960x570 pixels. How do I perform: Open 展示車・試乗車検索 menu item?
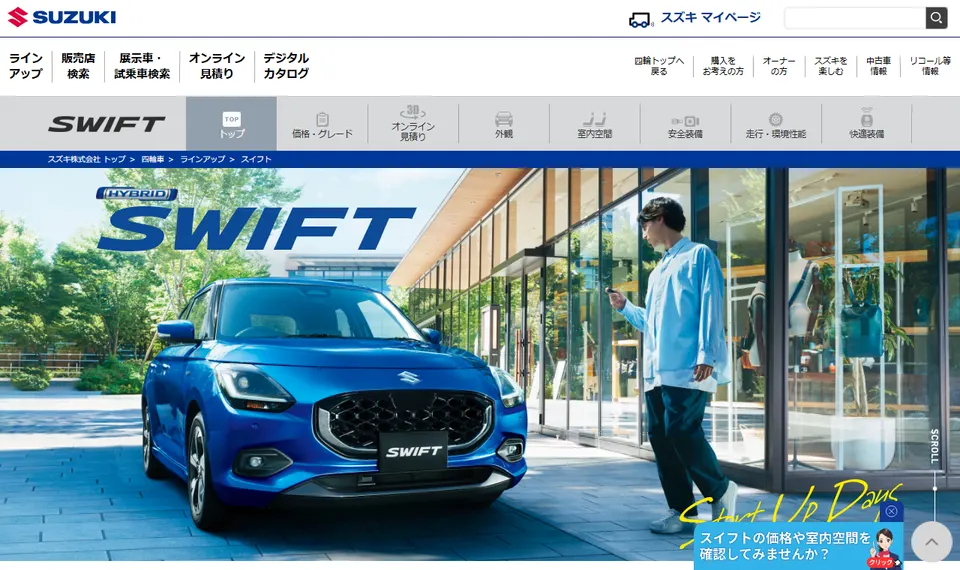coord(142,66)
